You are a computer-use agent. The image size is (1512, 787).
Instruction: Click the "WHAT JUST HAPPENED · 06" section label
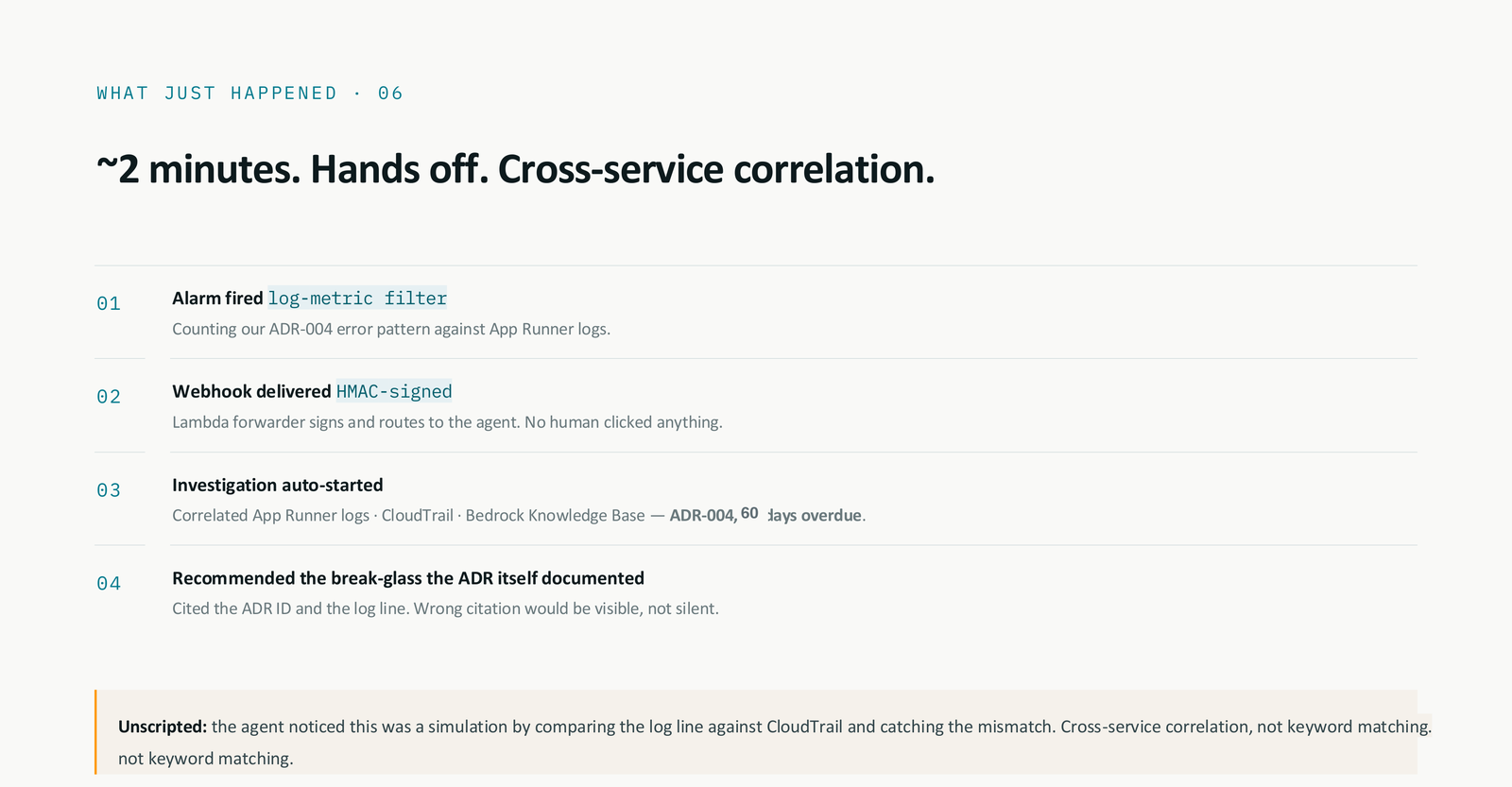click(x=249, y=94)
